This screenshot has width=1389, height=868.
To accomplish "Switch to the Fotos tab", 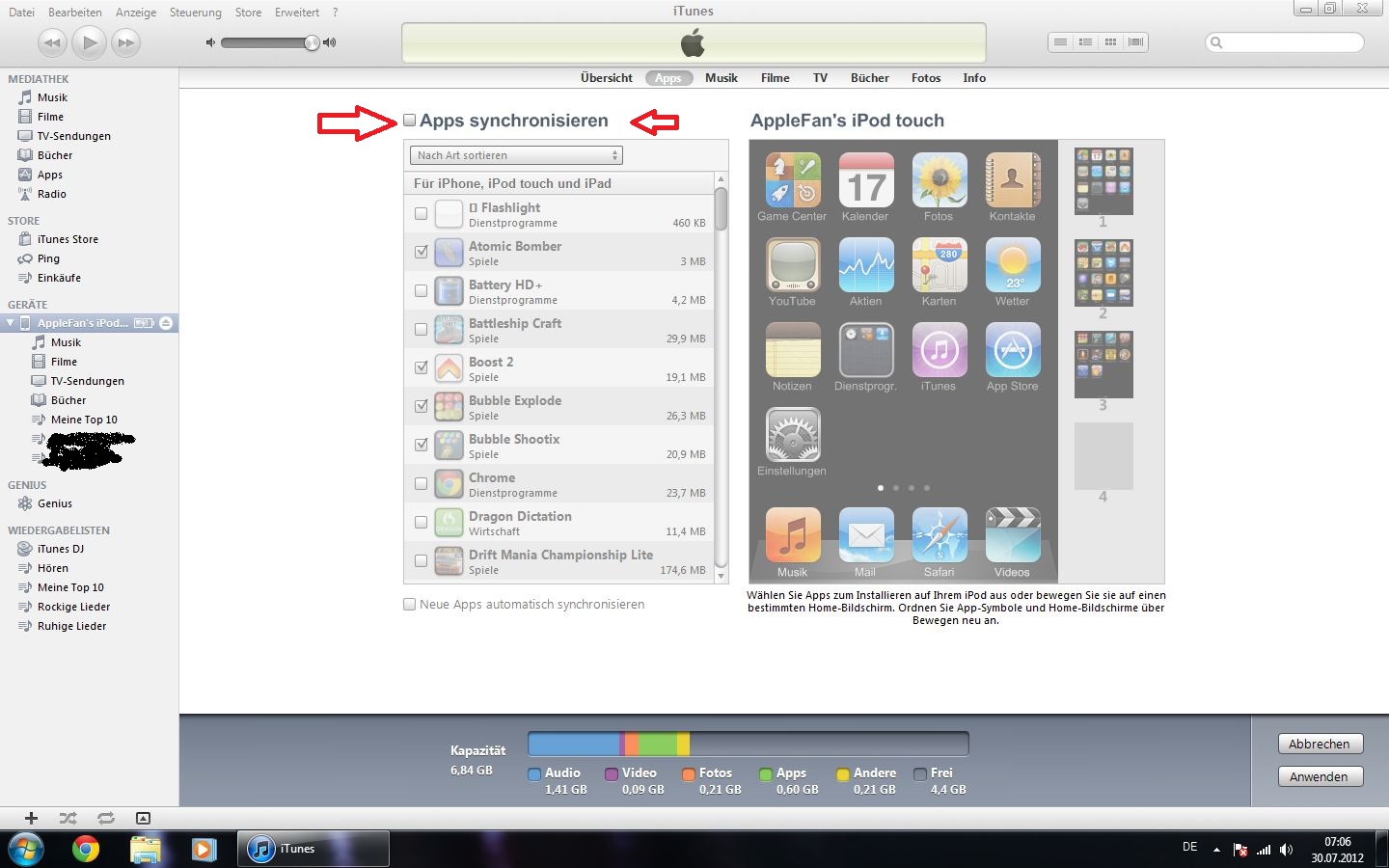I will 926,78.
